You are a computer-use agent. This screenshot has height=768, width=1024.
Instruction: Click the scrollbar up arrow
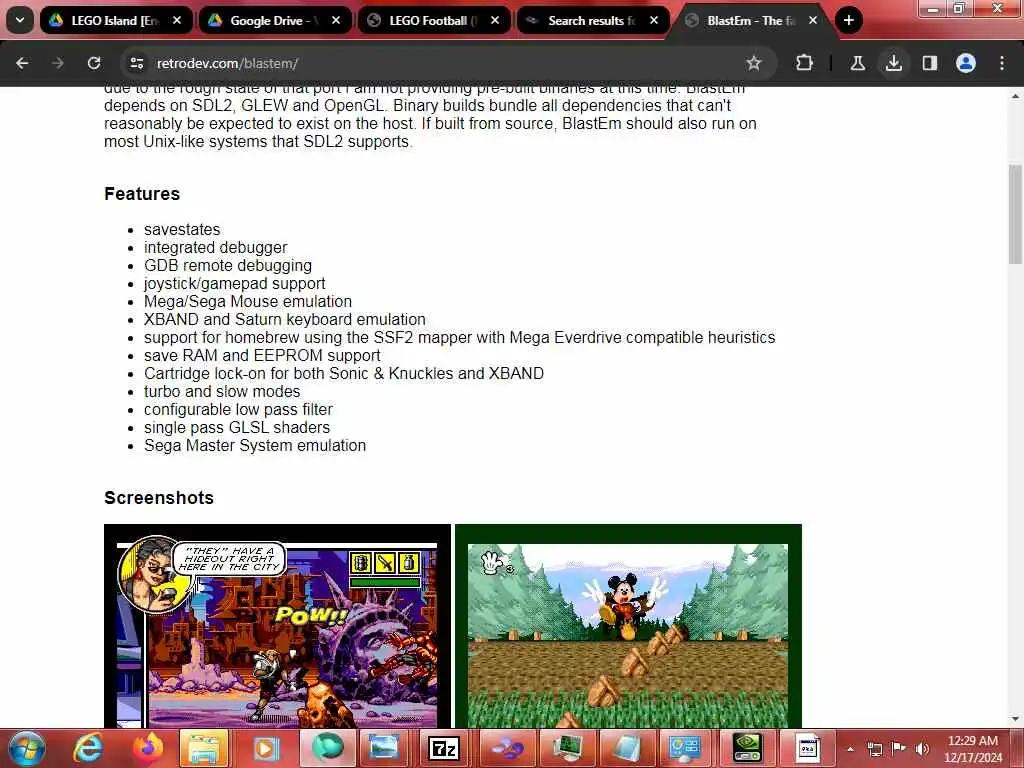coord(1016,95)
